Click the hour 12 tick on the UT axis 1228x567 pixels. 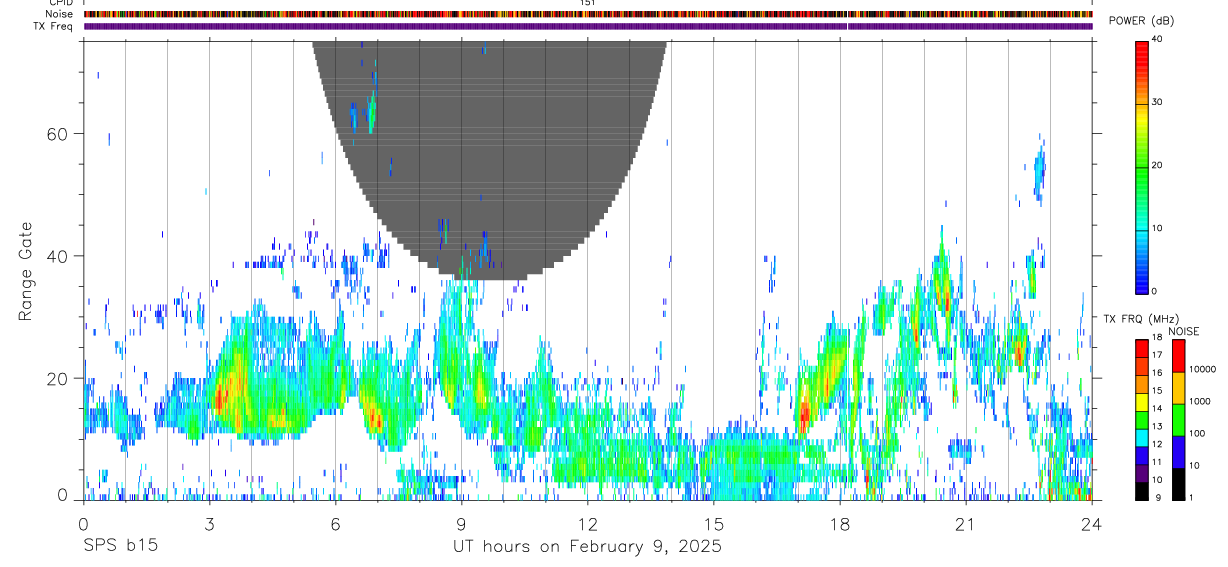[587, 523]
